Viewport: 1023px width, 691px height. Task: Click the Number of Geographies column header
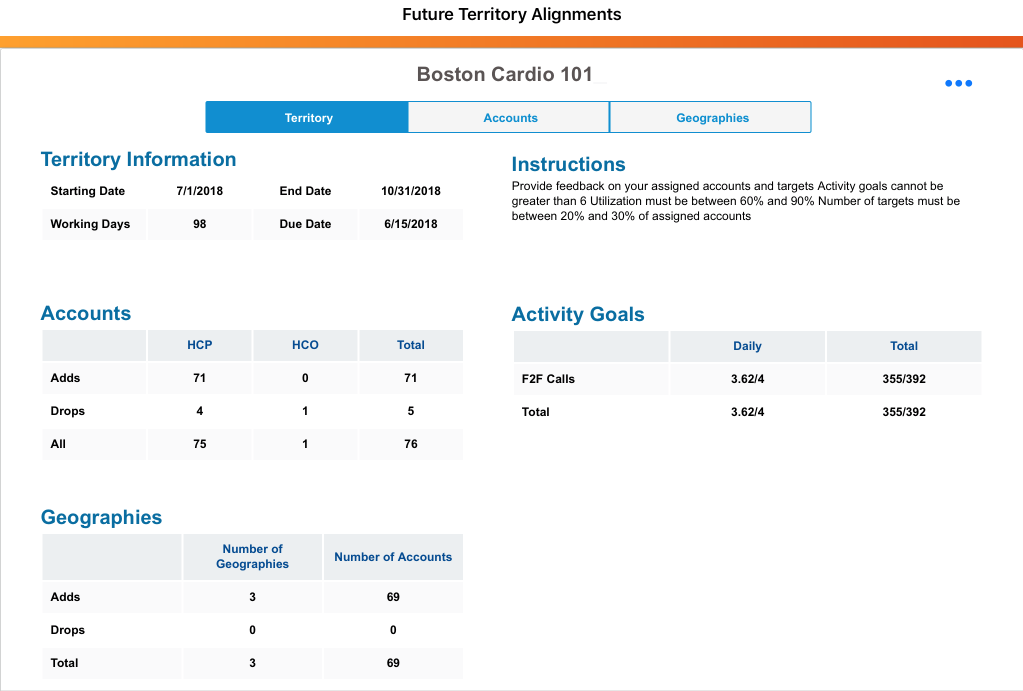coord(252,557)
